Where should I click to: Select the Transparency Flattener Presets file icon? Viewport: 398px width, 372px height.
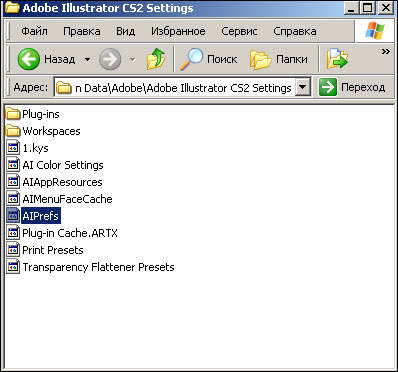click(x=13, y=267)
